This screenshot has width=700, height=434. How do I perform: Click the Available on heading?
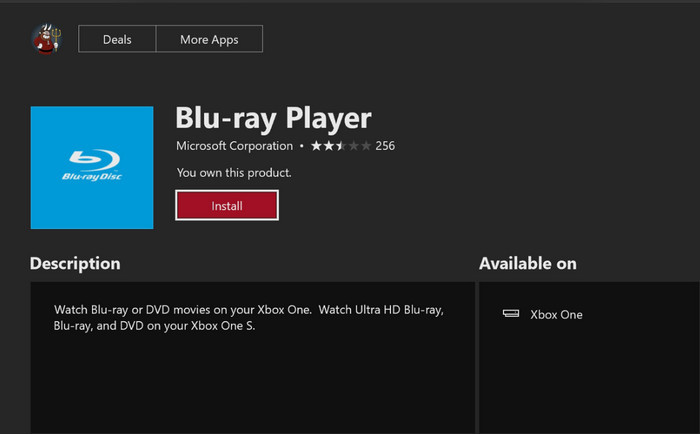pyautogui.click(x=528, y=263)
